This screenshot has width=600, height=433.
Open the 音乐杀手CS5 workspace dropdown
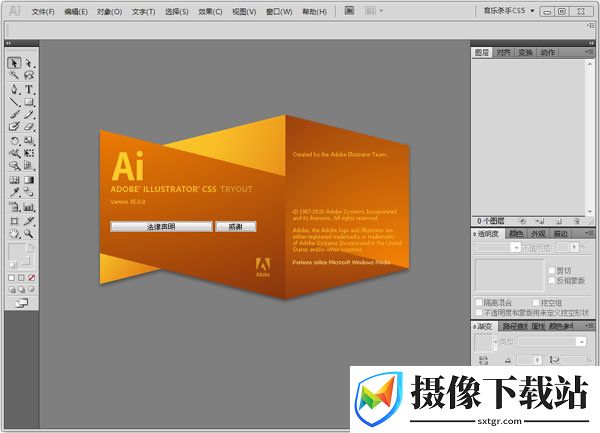coord(509,11)
